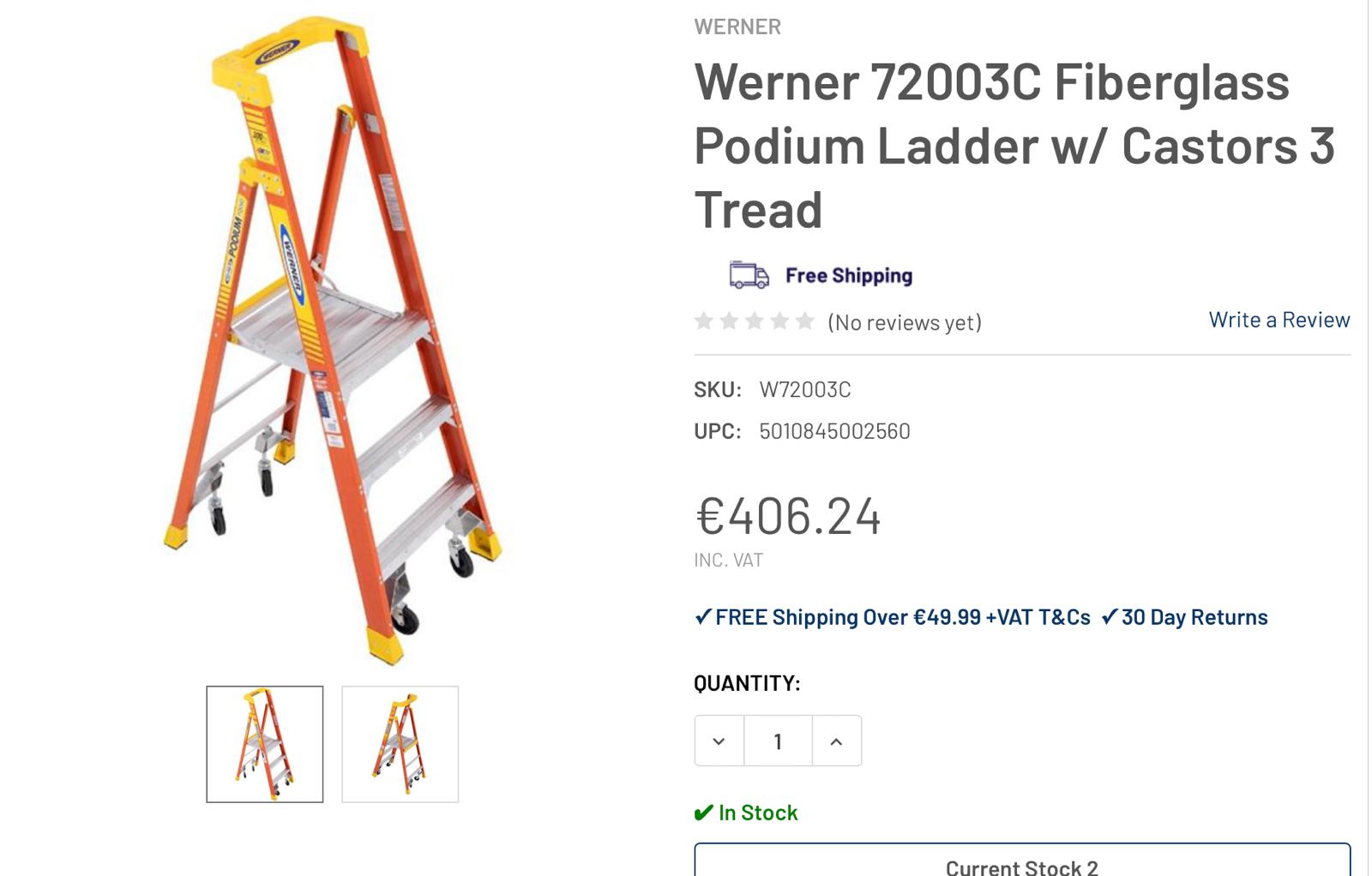Click the WERNER brand link

pyautogui.click(x=737, y=27)
